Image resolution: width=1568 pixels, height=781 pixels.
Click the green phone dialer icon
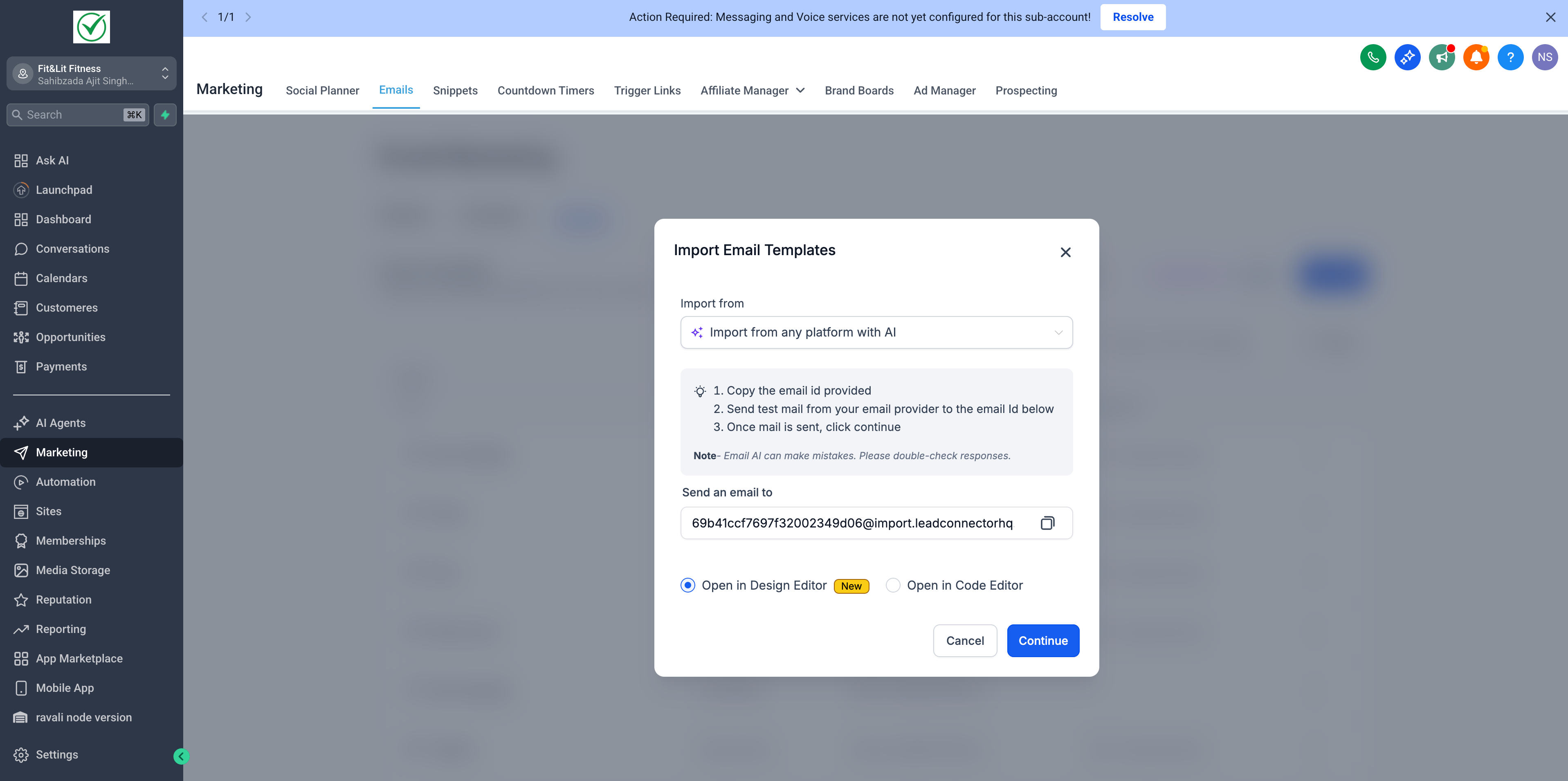pyautogui.click(x=1373, y=57)
